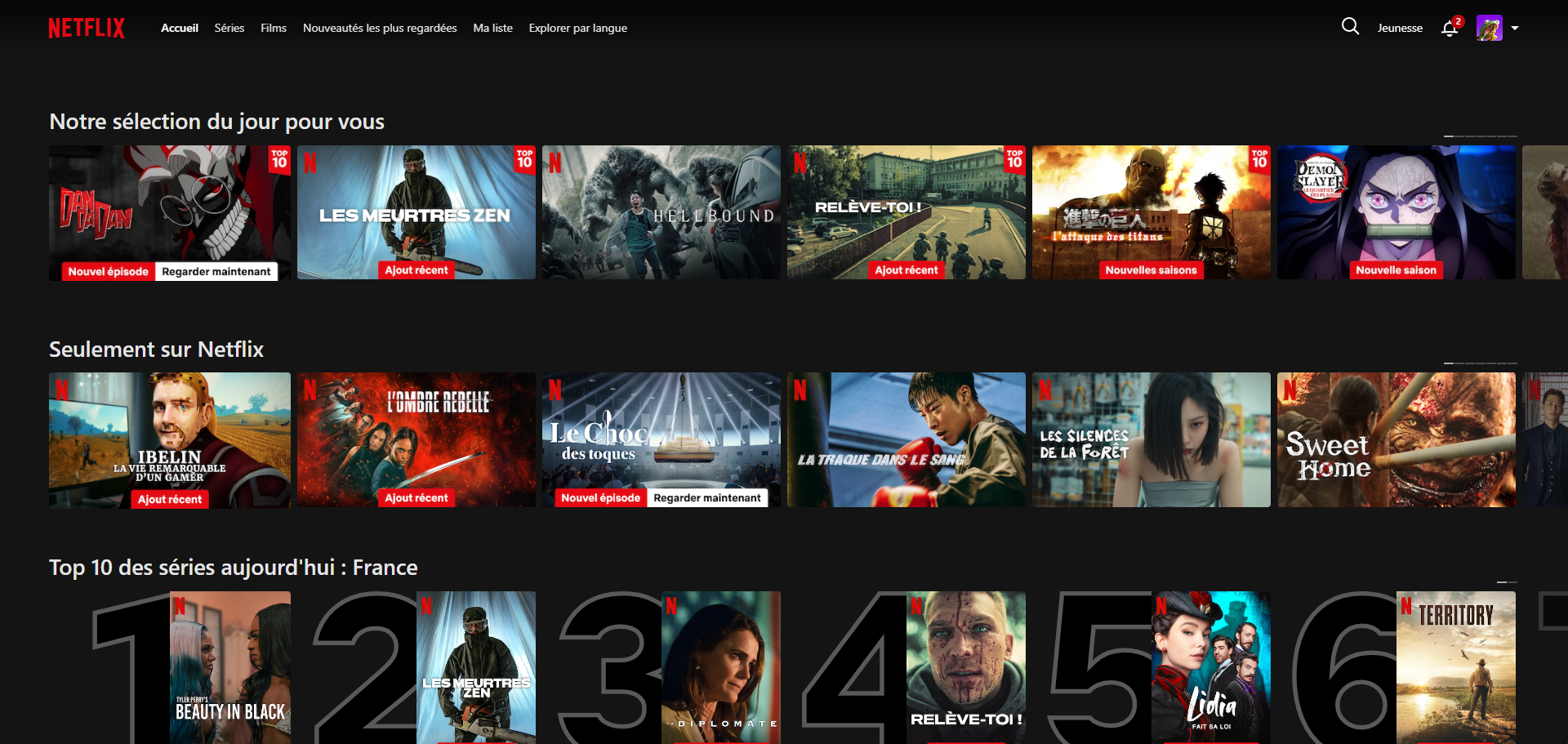
Task: Open the Films menu item
Action: click(x=274, y=28)
